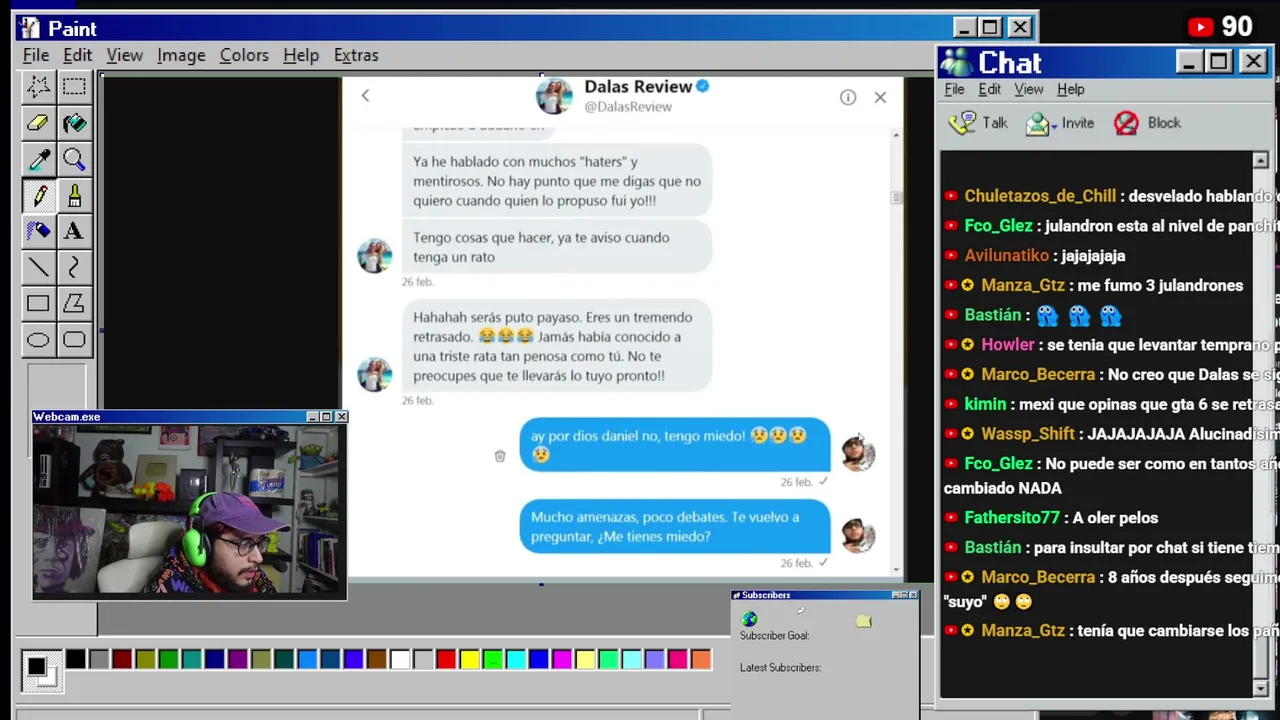Viewport: 1280px width, 720px height.
Task: Open the Extras menu in Paint
Action: click(x=356, y=55)
